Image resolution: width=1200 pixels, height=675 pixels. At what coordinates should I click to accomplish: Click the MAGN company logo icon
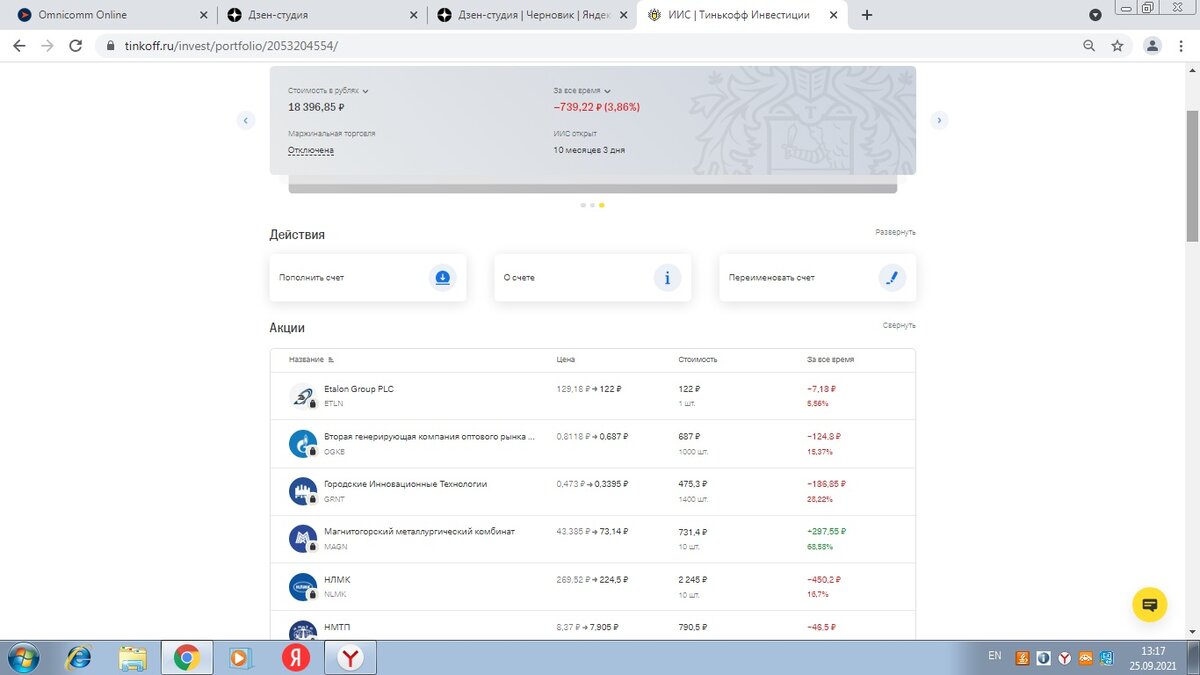[303, 539]
